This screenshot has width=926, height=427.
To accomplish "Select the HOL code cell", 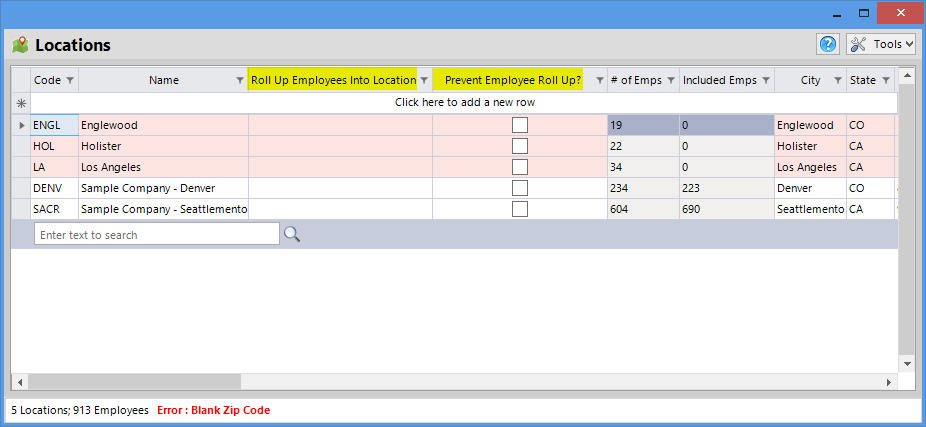I will click(54, 146).
